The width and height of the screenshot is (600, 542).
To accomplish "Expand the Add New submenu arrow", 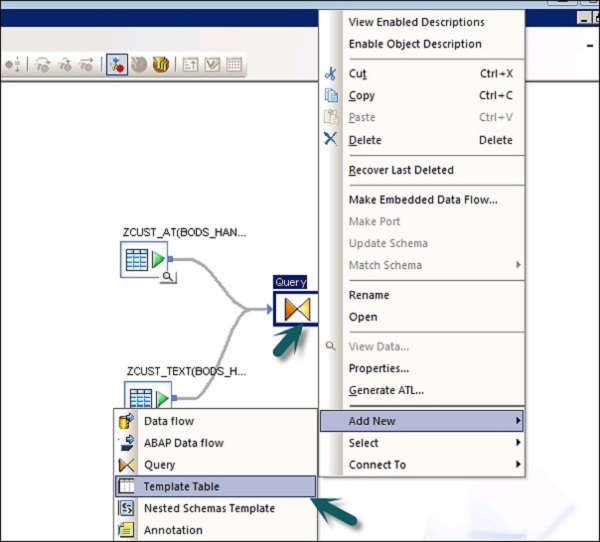I will click(x=517, y=421).
